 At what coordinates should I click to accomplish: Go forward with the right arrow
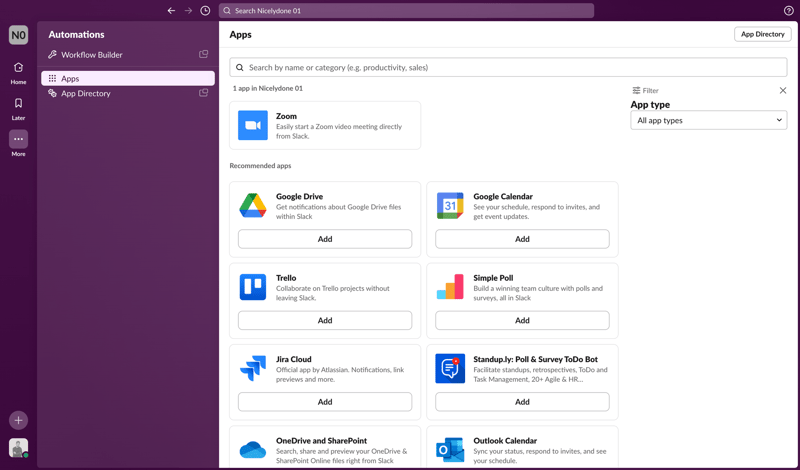click(188, 11)
